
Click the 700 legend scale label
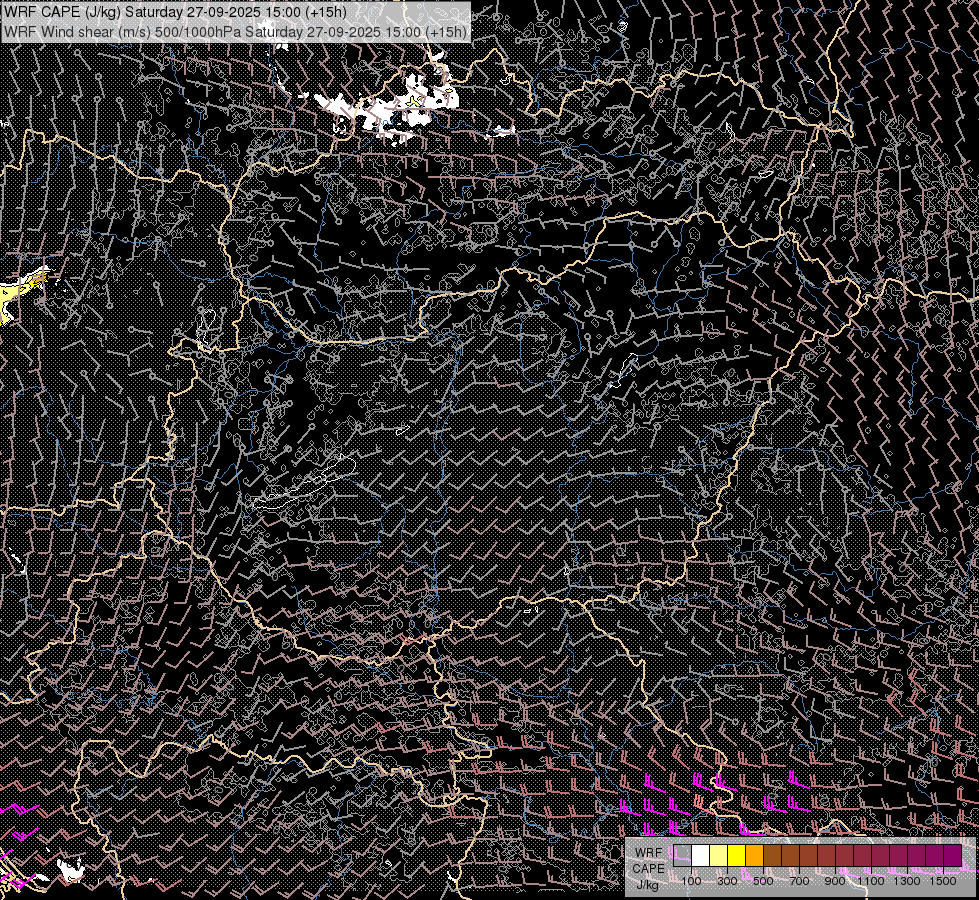tap(799, 881)
